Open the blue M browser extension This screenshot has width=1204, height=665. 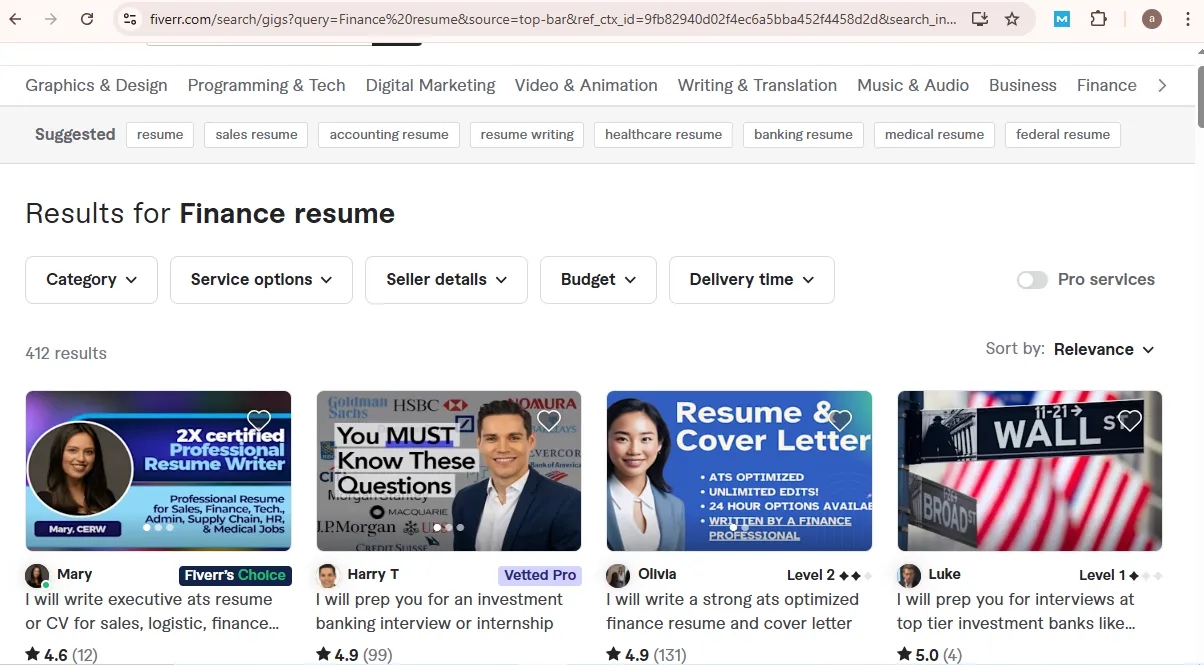1062,19
